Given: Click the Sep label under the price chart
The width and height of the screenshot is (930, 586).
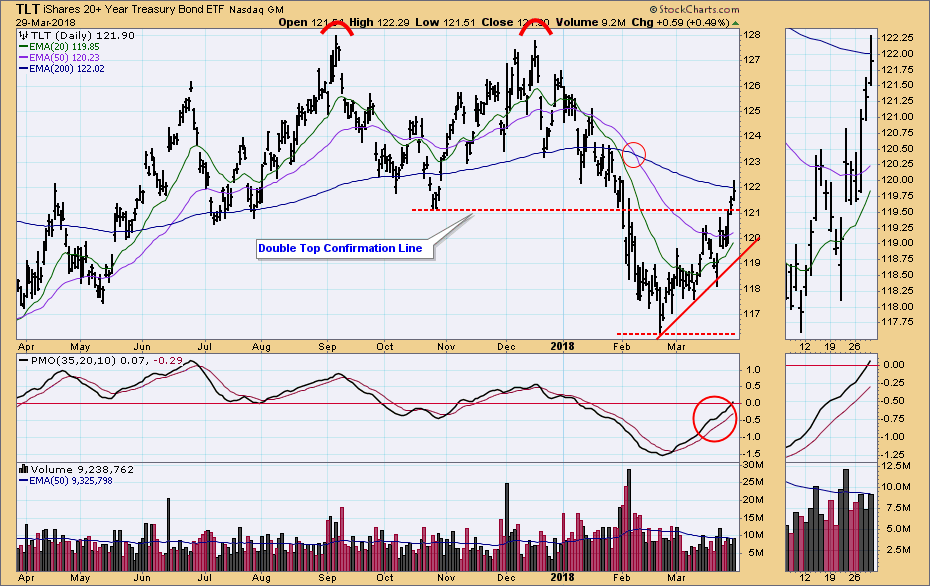Looking at the screenshot, I should (x=327, y=347).
